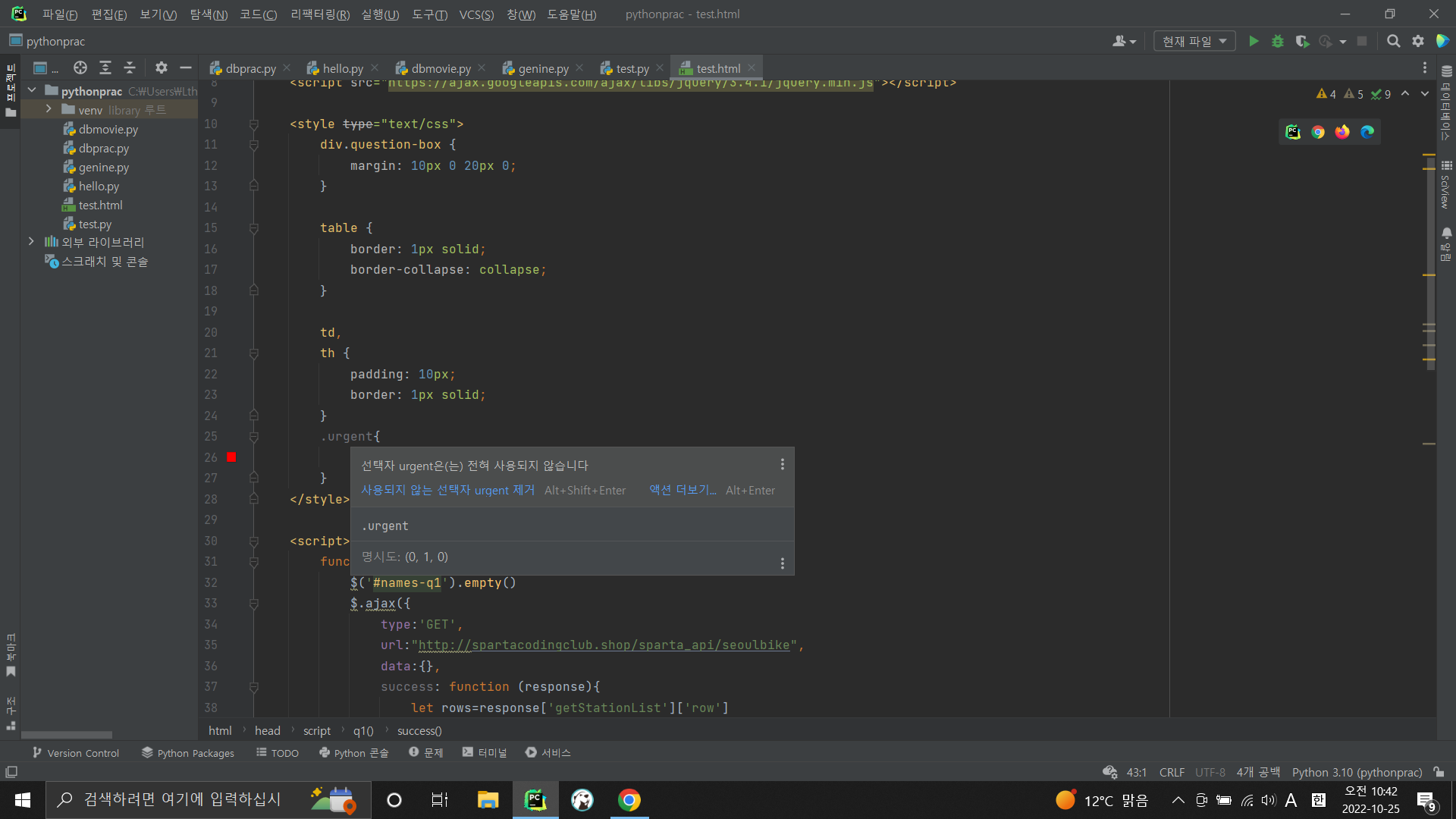
Task: Click red color swatch on line 26 gutter
Action: [x=231, y=457]
